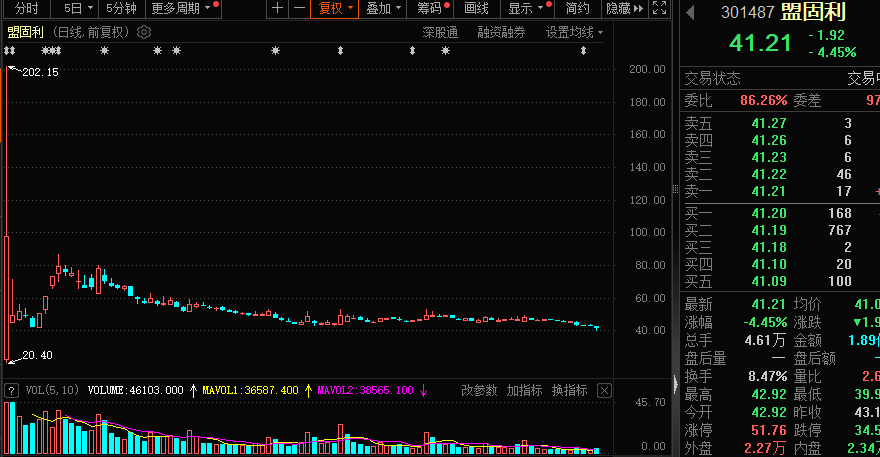Viewport: 880px width, 457px height.
Task: Click 委比 value 86.26%
Action: click(x=763, y=100)
